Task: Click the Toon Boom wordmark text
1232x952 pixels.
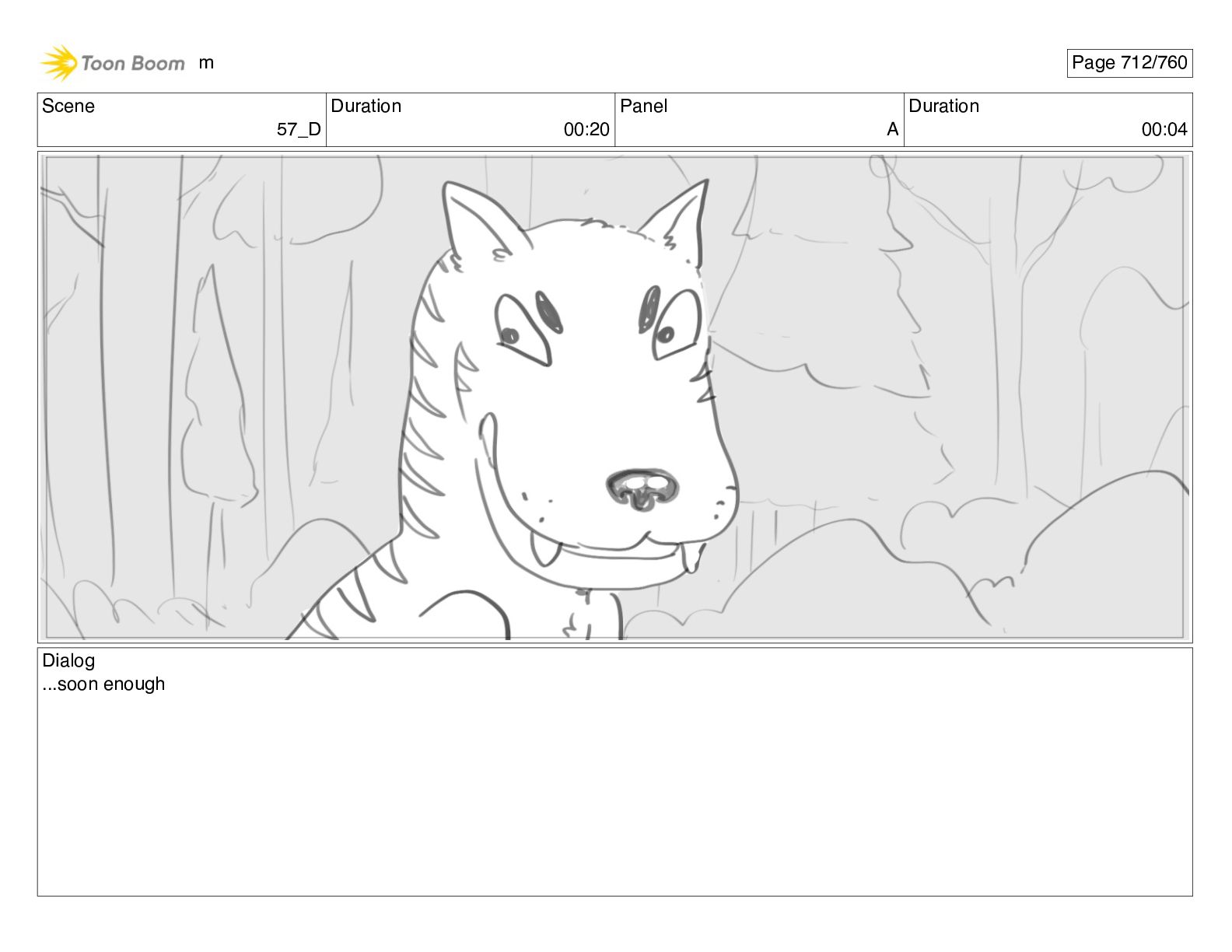Action: pyautogui.click(x=133, y=64)
